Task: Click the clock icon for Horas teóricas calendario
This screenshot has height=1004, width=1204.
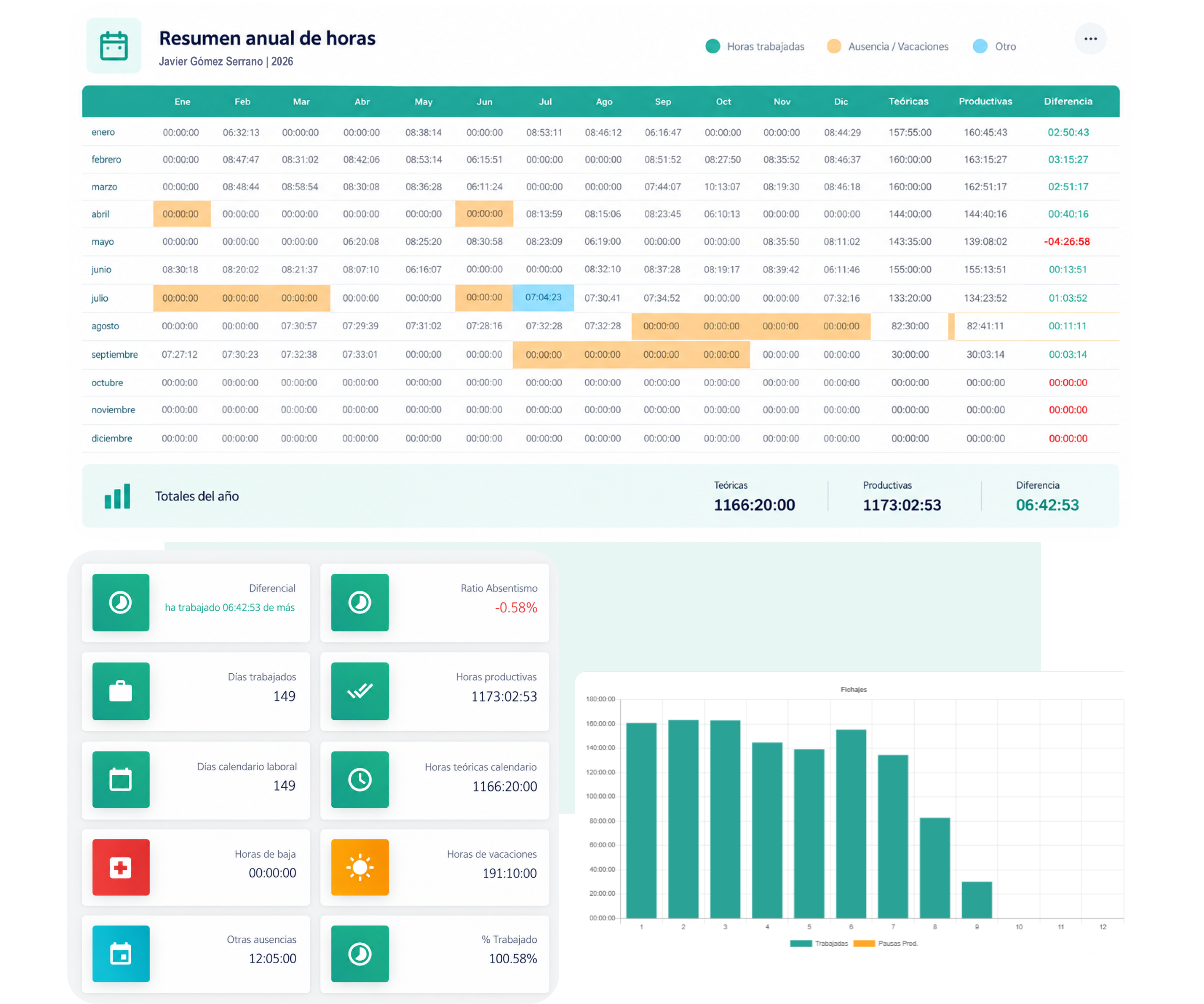Action: [360, 780]
